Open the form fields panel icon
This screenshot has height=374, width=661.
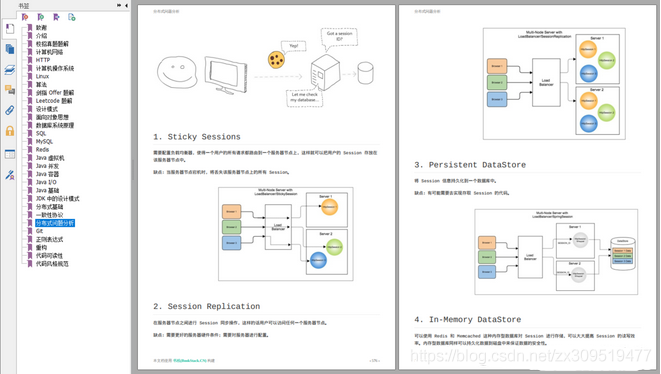click(10, 154)
